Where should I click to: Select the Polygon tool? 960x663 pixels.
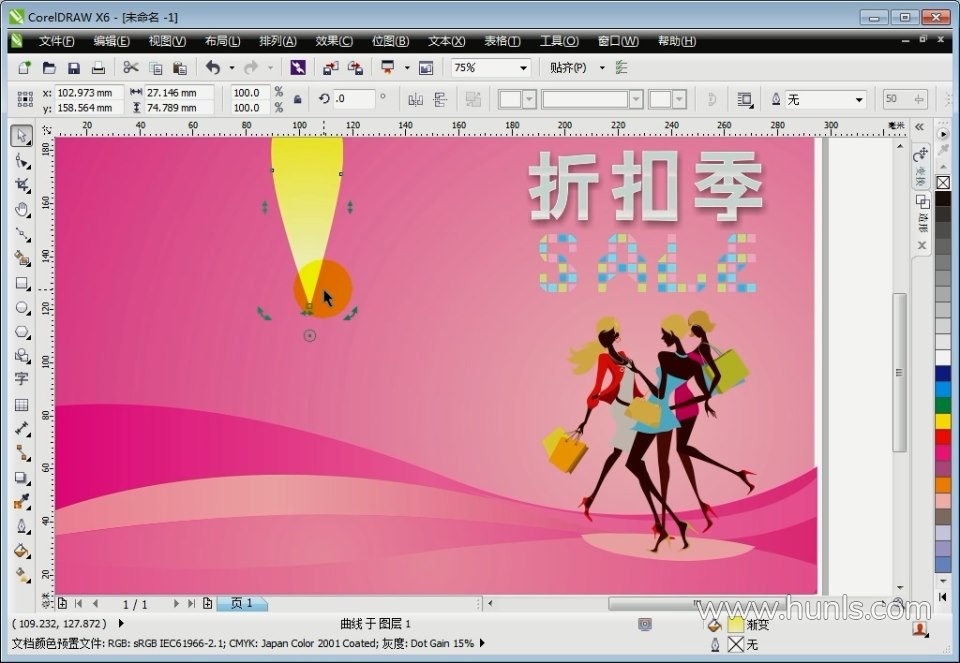(22, 332)
